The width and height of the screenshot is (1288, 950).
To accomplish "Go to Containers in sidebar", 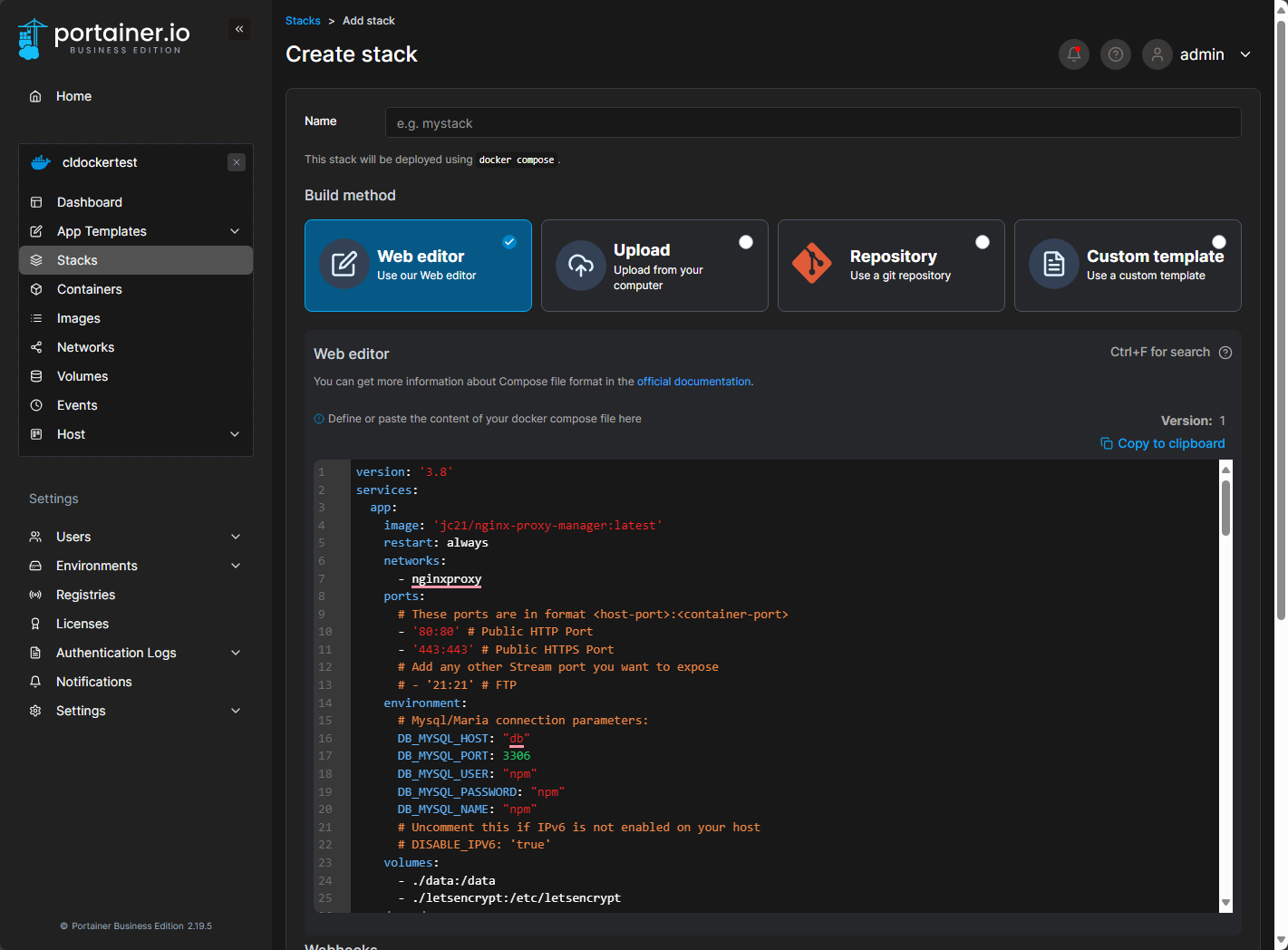I will pos(89,289).
